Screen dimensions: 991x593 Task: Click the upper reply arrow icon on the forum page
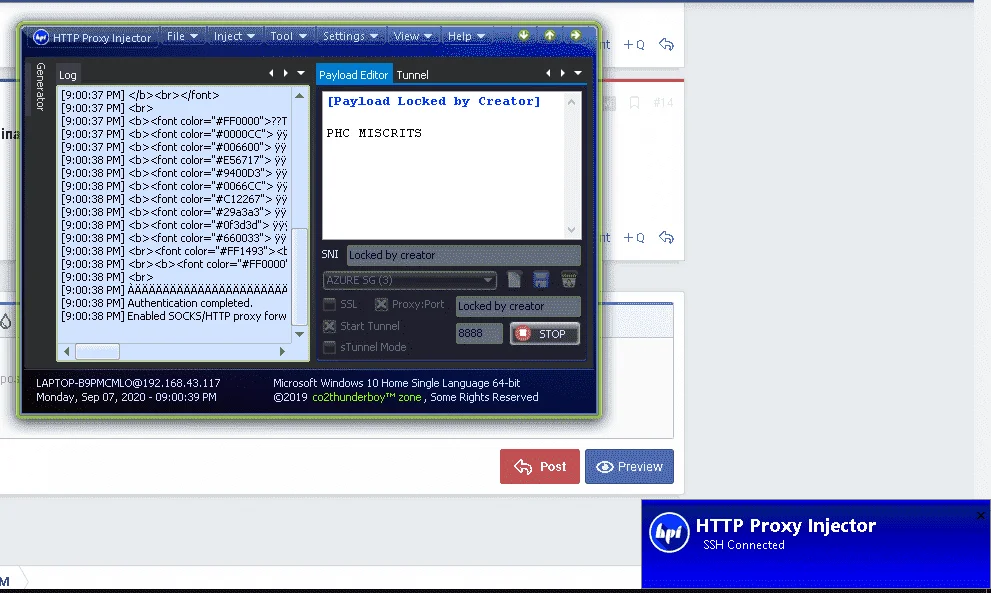pyautogui.click(x=666, y=44)
